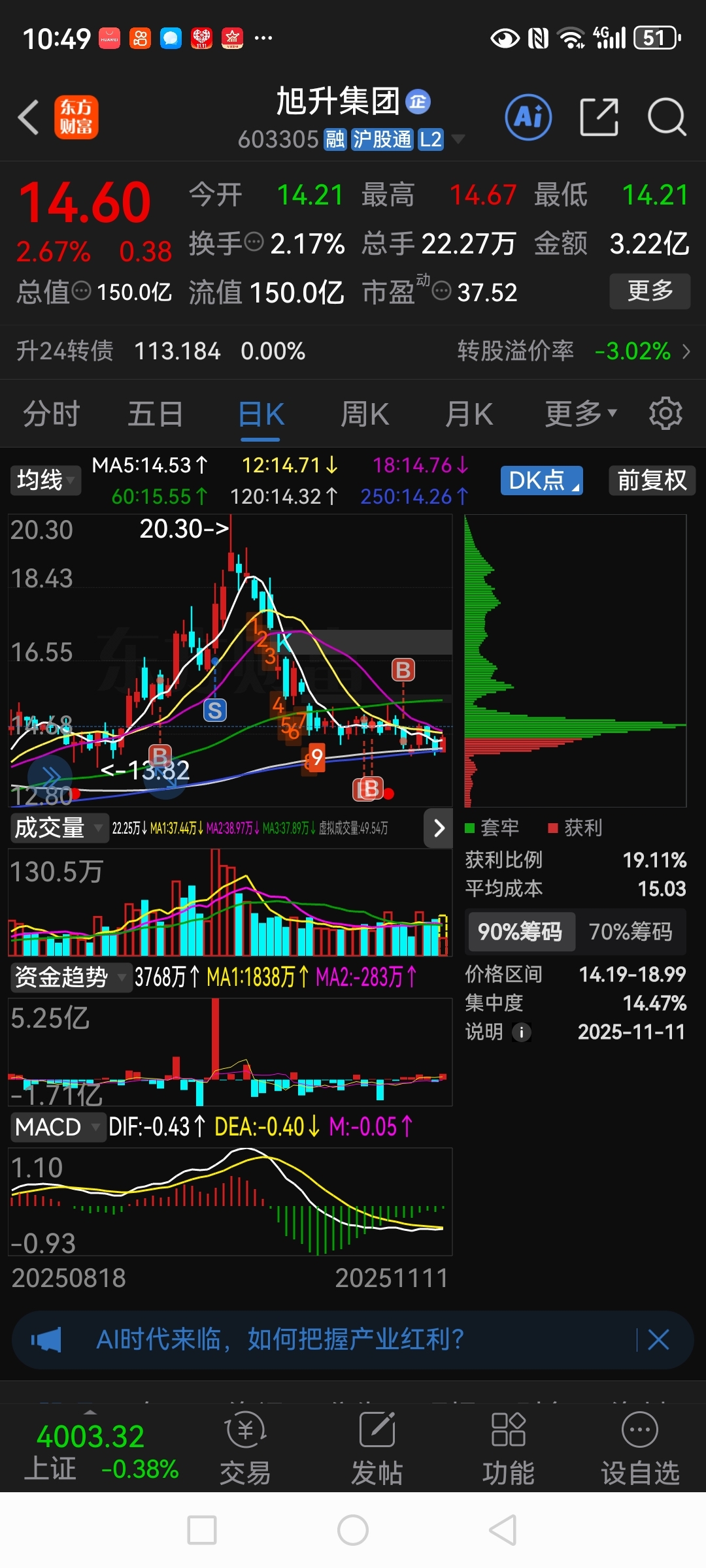Switch to 分时 tab

(52, 414)
